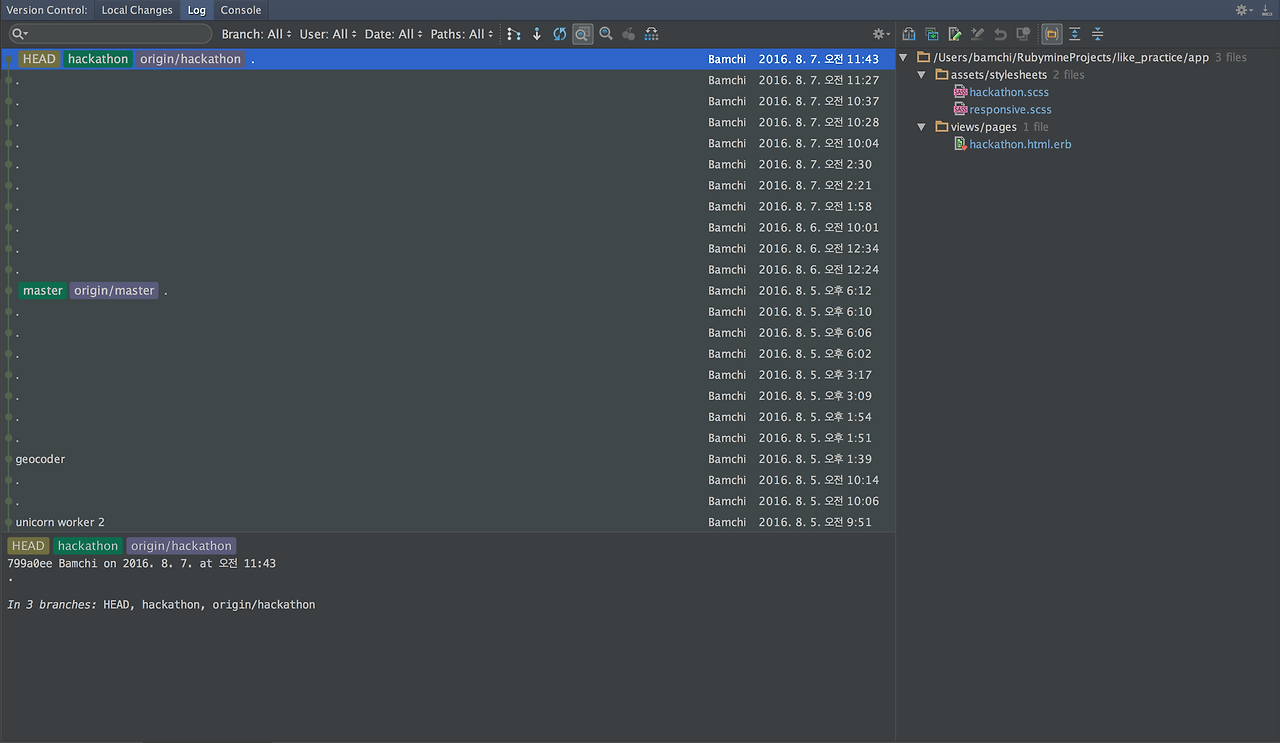Click the show diff with local icon
This screenshot has height=743, width=1280.
tap(932, 34)
